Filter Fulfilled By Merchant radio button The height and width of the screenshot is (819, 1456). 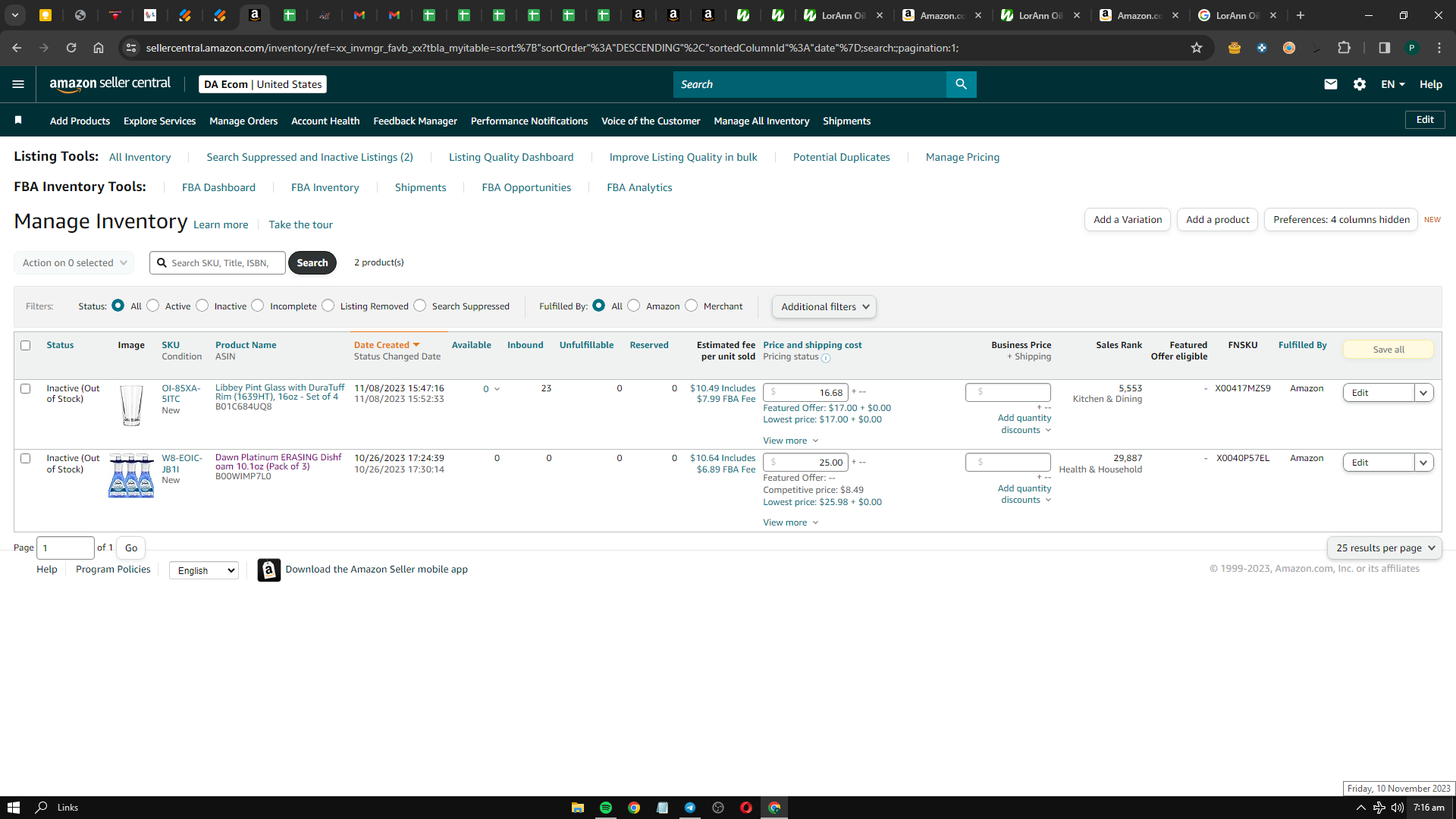691,306
